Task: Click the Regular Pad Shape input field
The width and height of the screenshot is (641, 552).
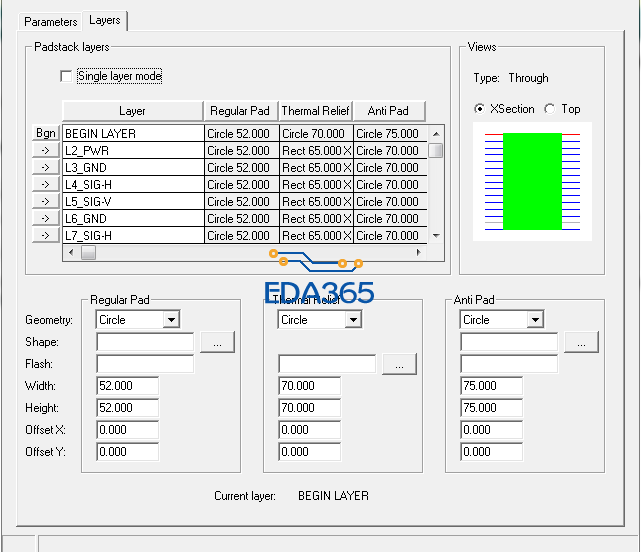Action: point(145,342)
